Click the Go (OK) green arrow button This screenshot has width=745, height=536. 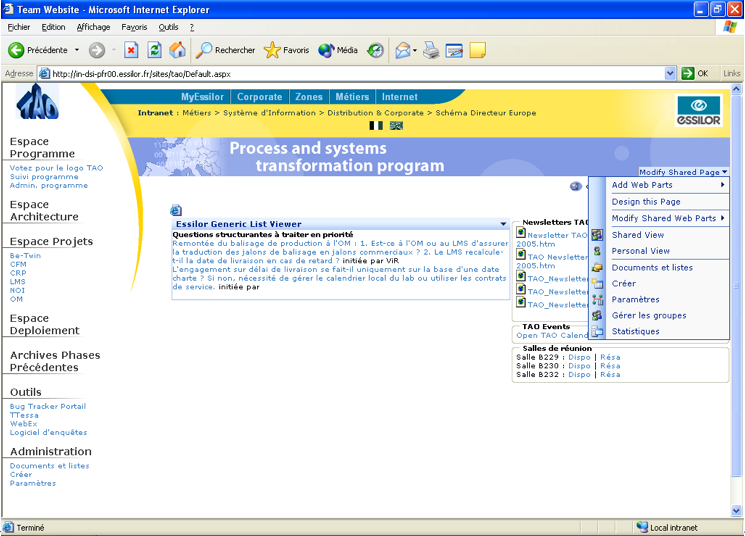pyautogui.click(x=688, y=74)
